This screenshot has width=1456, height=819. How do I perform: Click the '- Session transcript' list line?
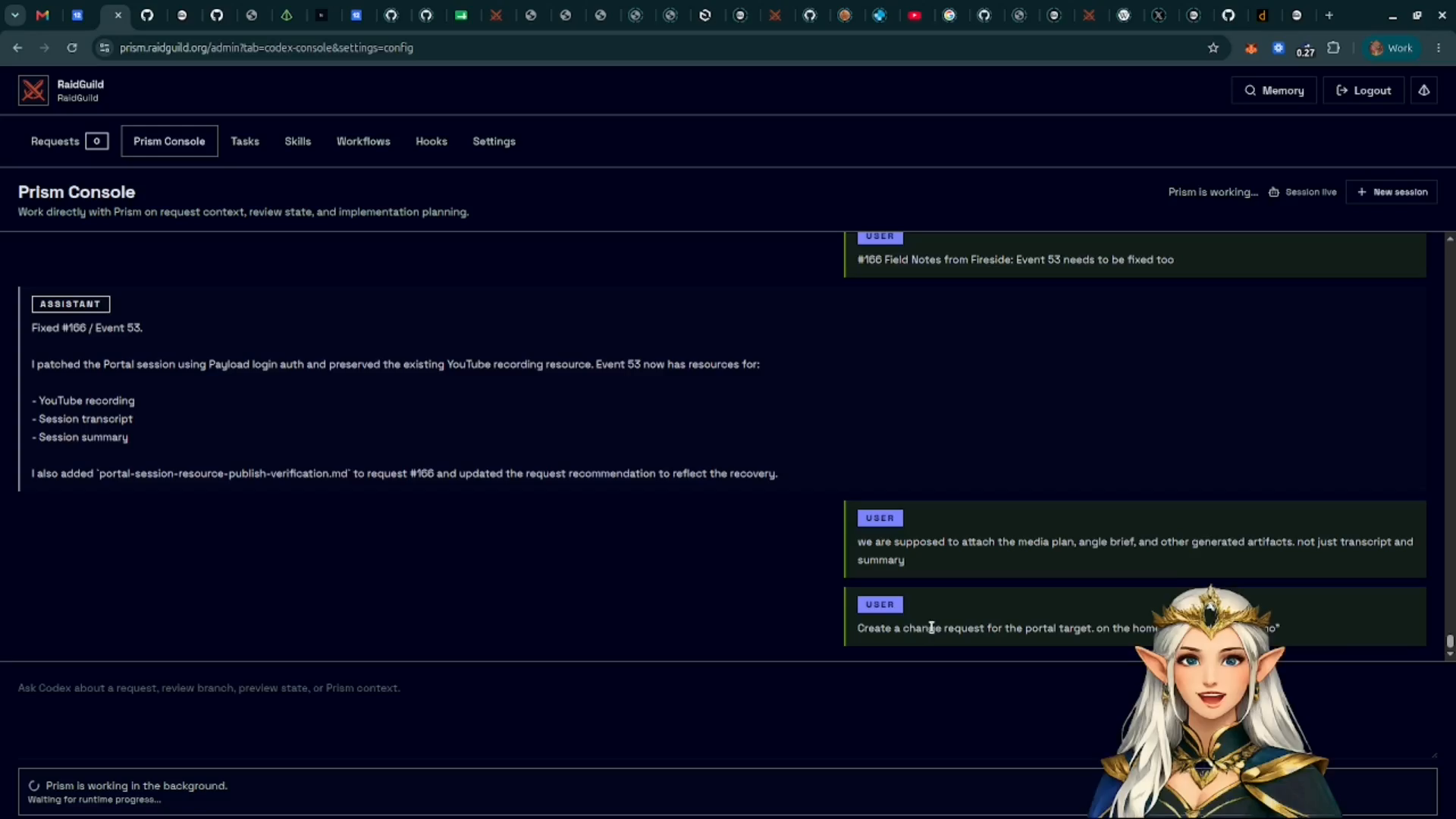point(82,419)
